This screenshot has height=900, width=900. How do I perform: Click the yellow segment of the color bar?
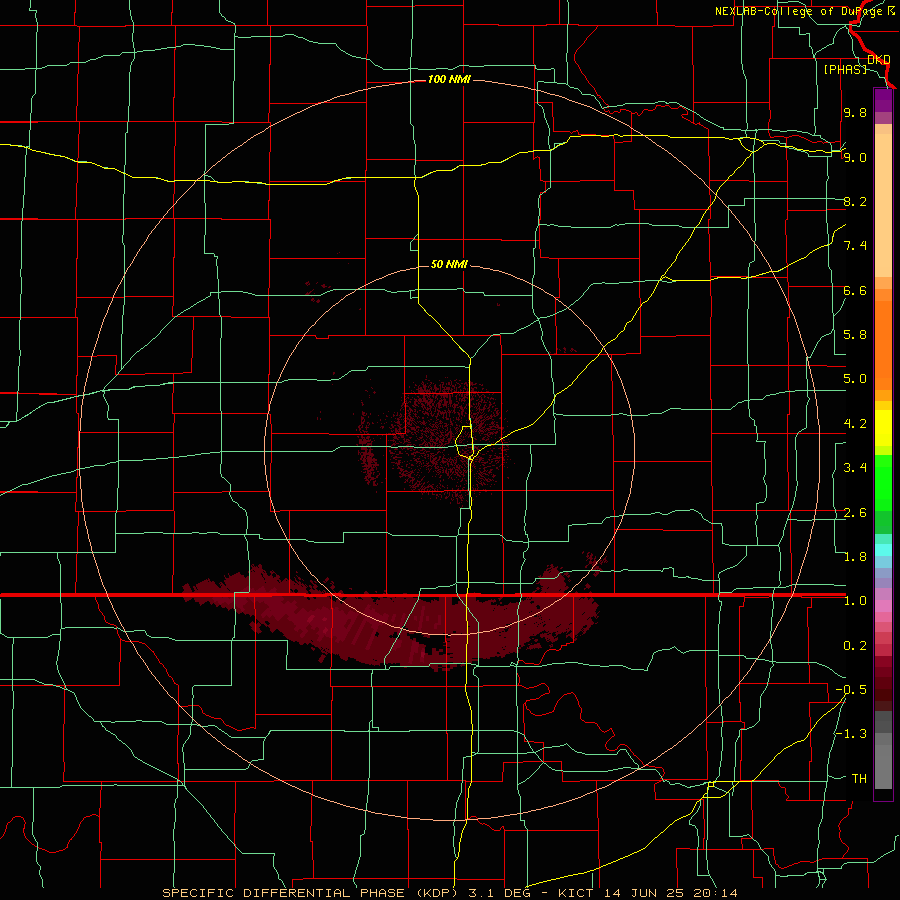pyautogui.click(x=883, y=428)
